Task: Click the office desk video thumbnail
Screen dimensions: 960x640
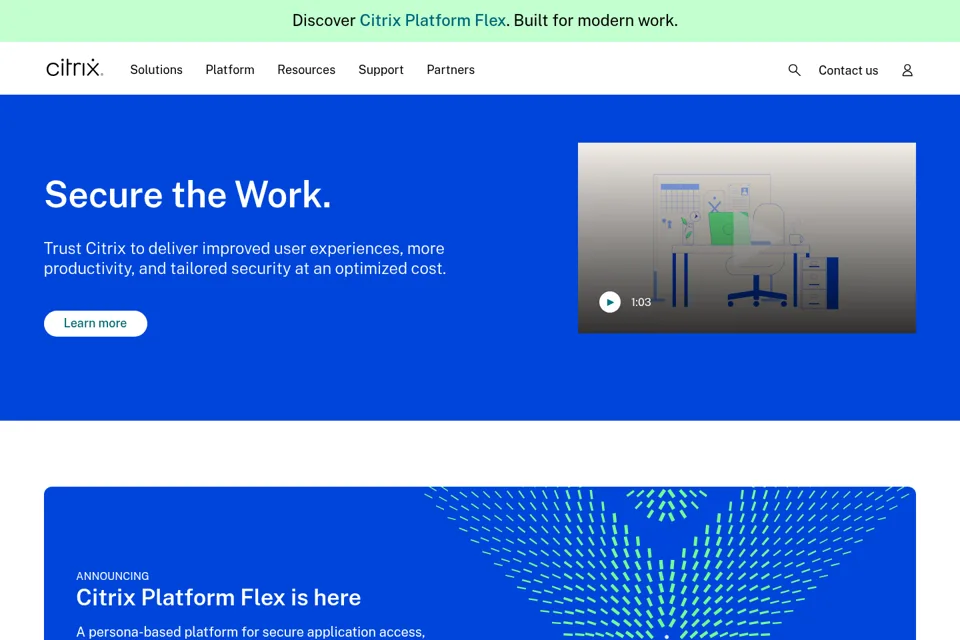Action: (x=747, y=238)
